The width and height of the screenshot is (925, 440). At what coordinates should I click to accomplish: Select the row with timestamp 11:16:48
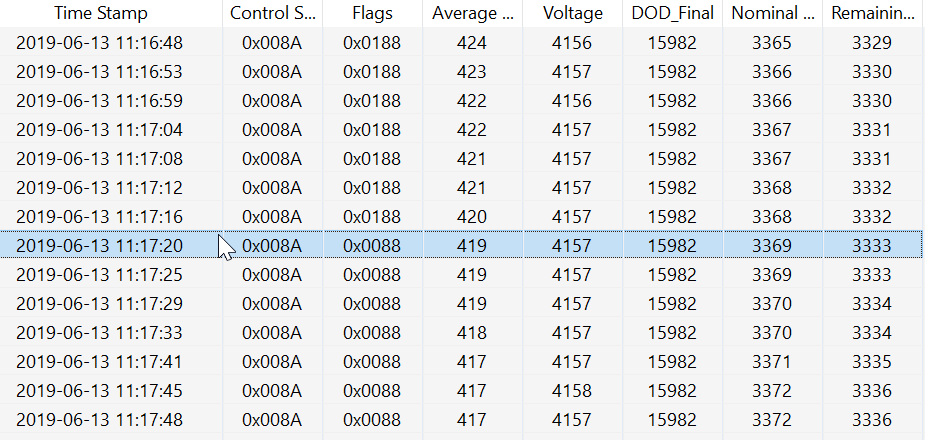(462, 42)
